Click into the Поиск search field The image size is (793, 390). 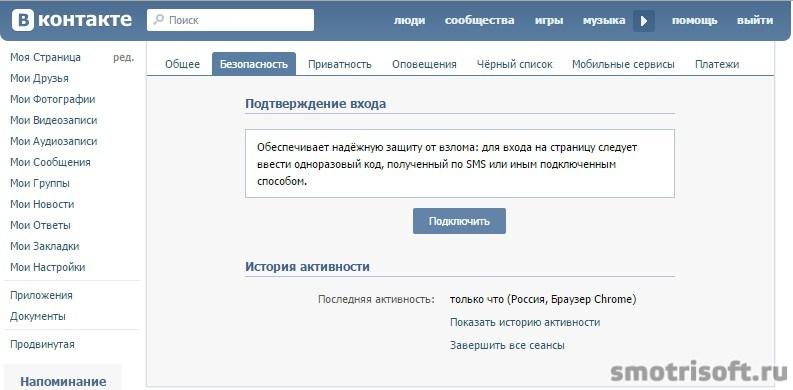click(x=231, y=20)
